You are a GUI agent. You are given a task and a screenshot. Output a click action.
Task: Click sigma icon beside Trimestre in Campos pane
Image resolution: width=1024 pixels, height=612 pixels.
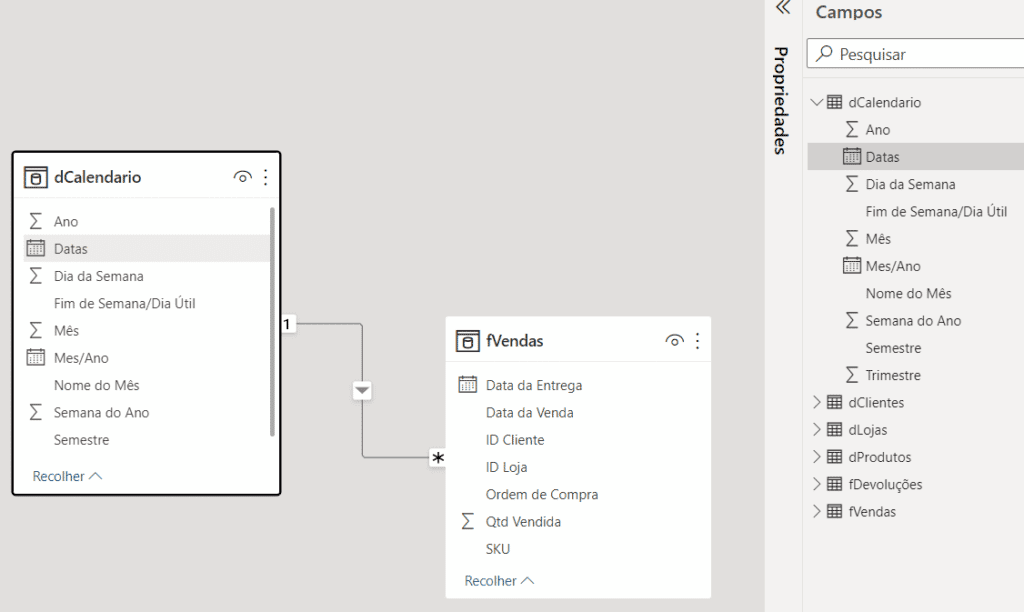(852, 375)
